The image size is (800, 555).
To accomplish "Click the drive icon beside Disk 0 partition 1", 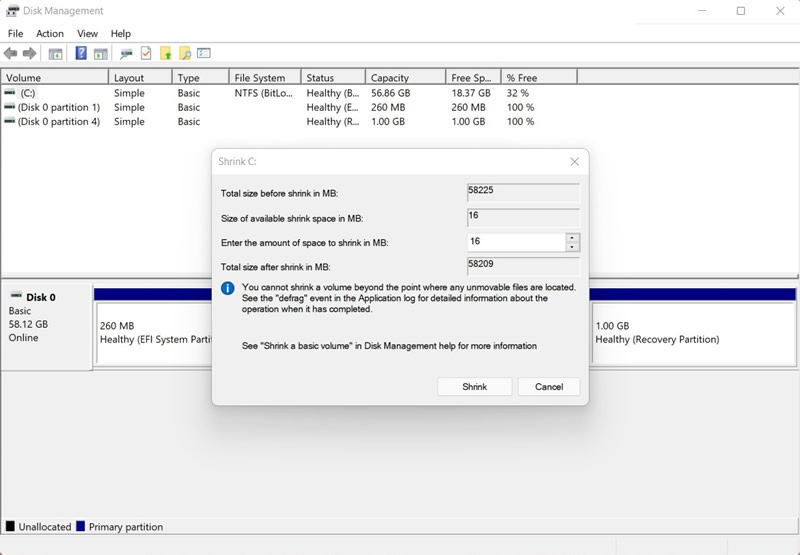I will point(10,107).
